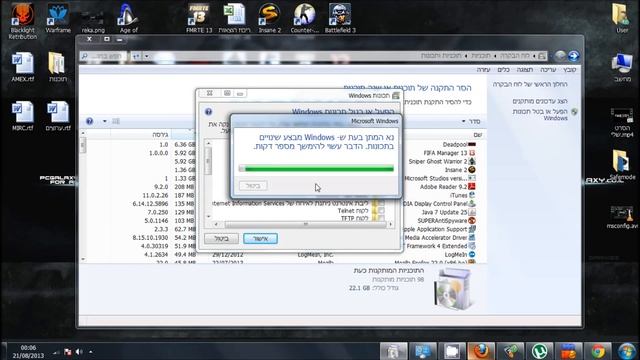This screenshot has height=360, width=640.
Task: Open the קובץ menu
Action: (569, 70)
